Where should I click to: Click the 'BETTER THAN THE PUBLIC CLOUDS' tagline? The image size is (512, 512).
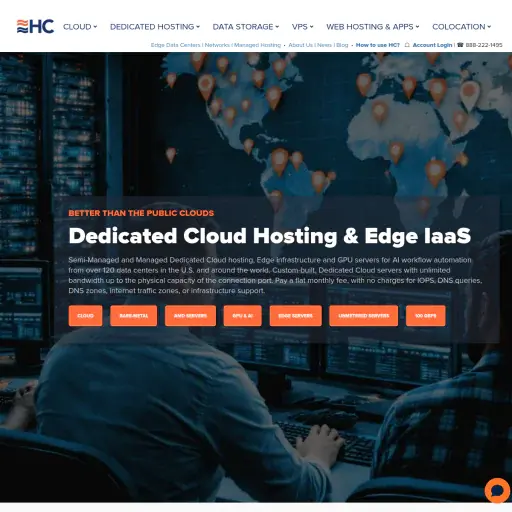click(141, 213)
